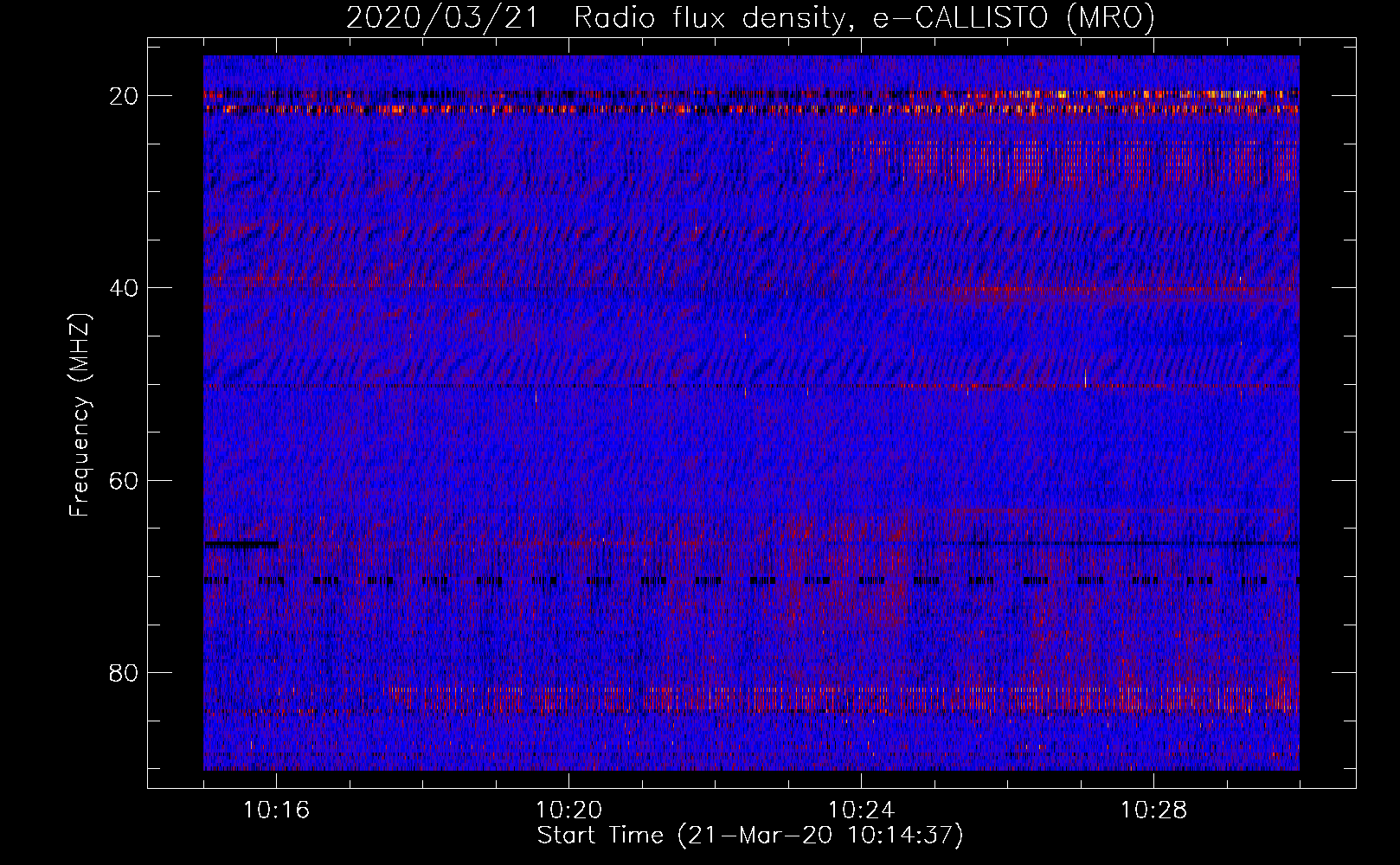
Task: Click the 80 MHz frequency tick label
Action: point(124,672)
